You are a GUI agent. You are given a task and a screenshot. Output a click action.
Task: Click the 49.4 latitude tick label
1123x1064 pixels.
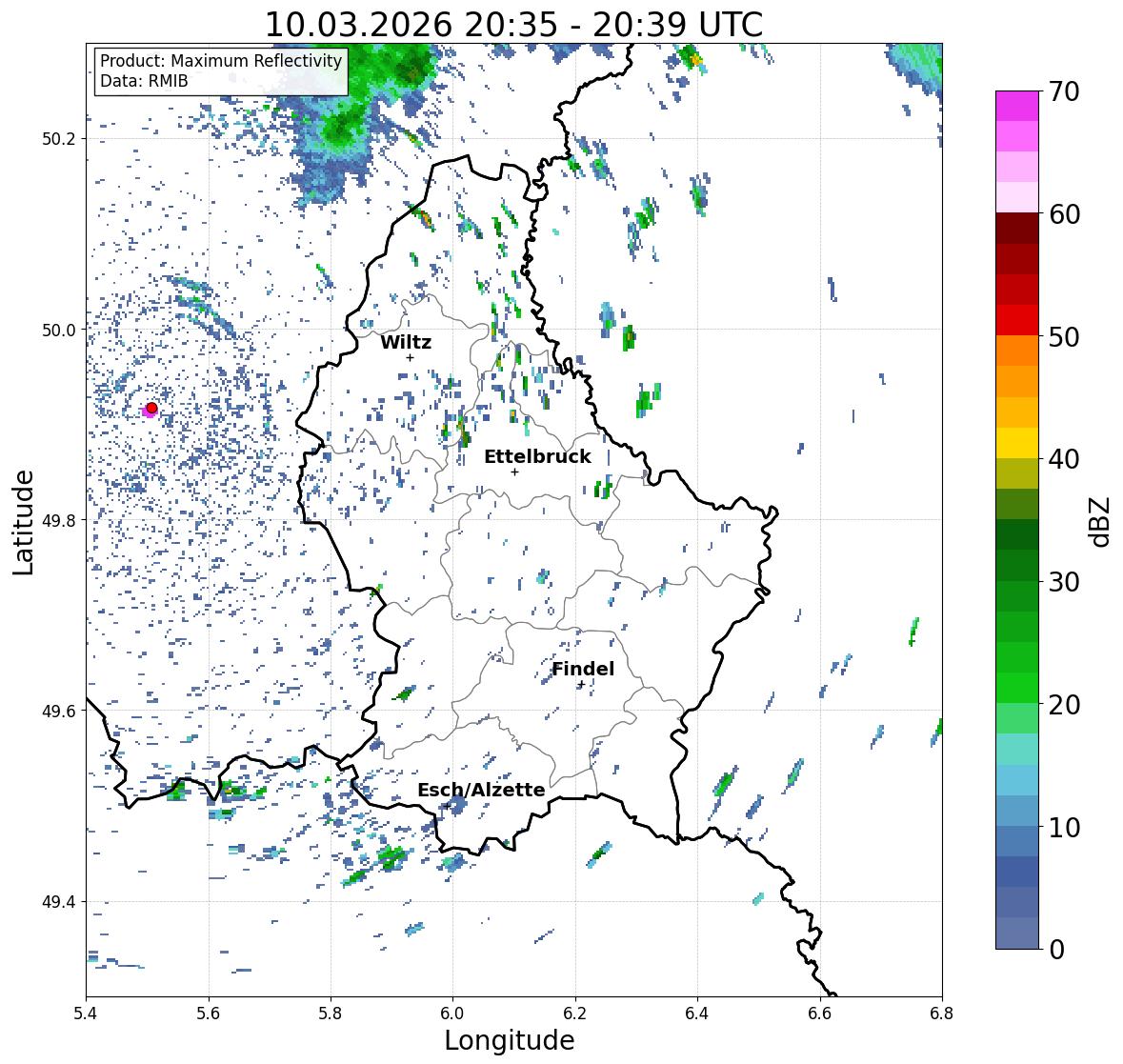click(x=59, y=902)
